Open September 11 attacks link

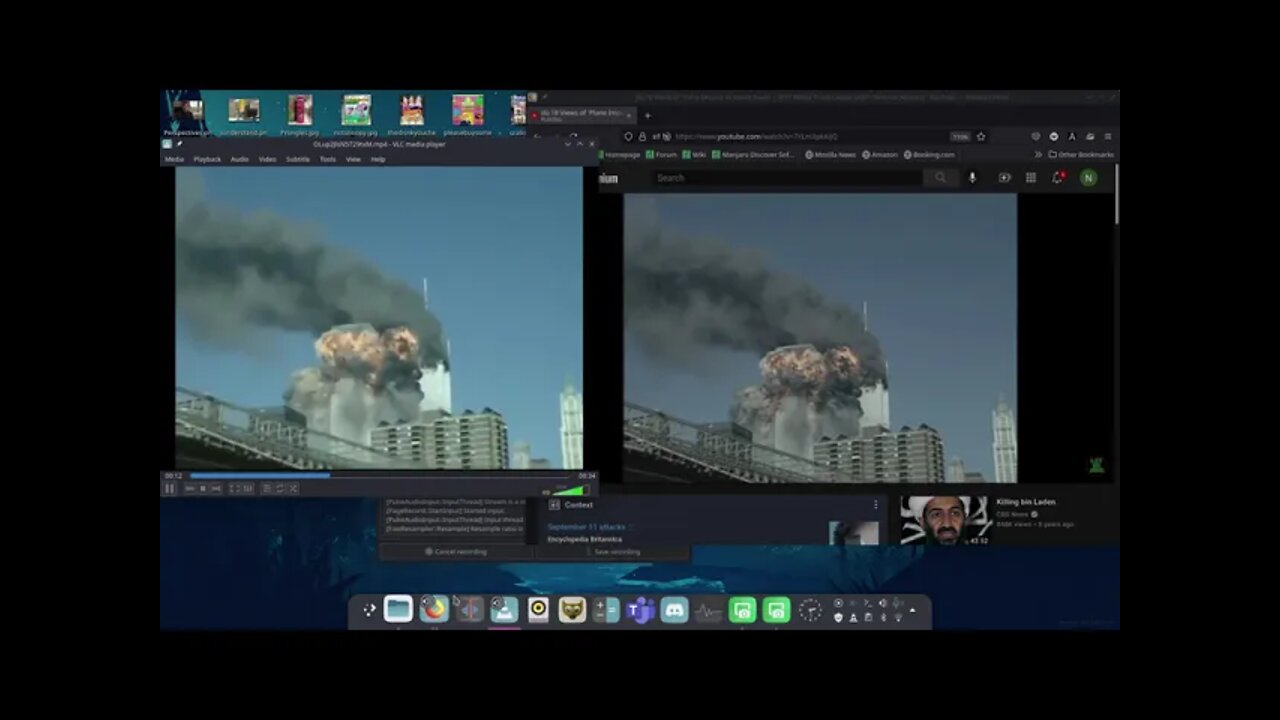point(586,527)
